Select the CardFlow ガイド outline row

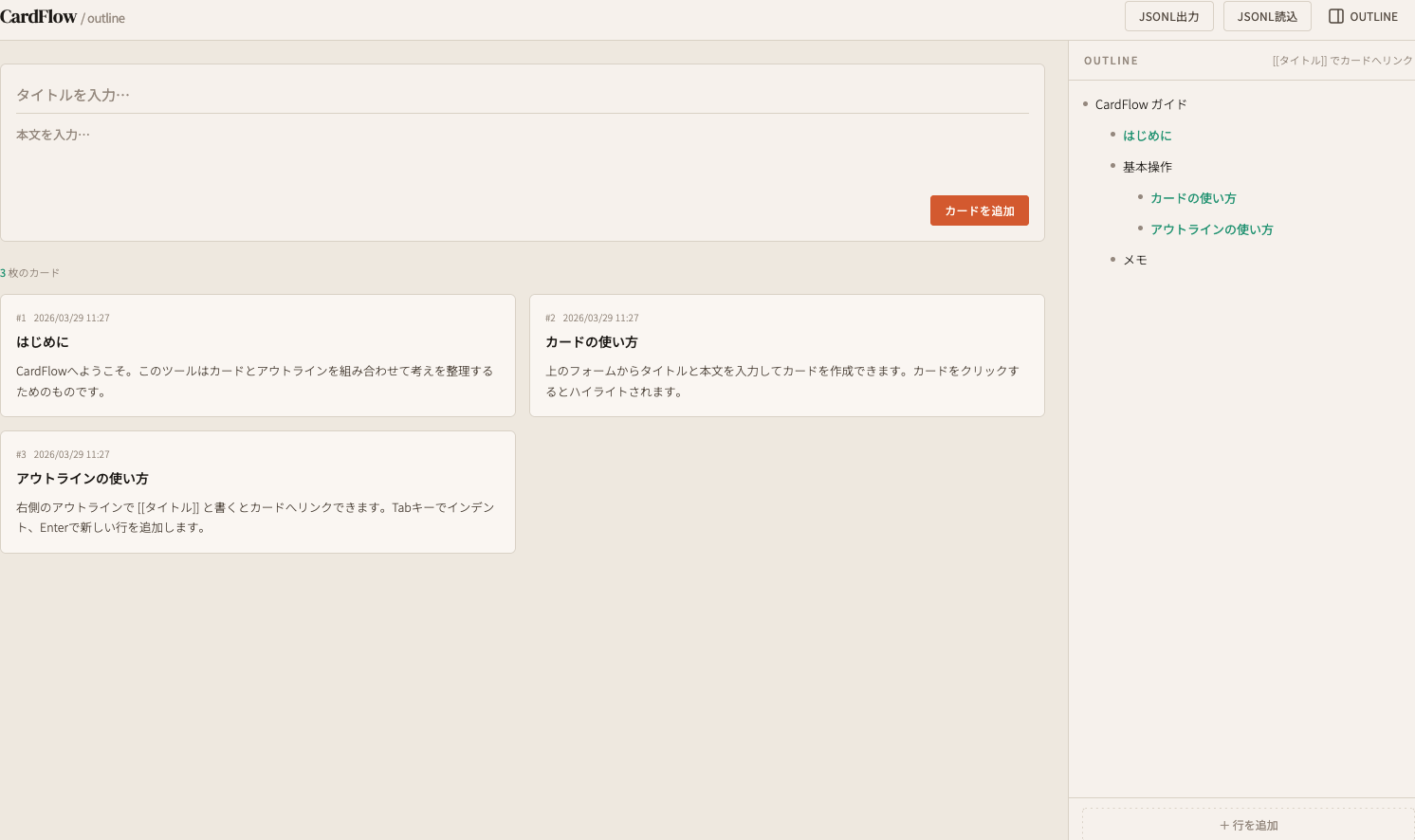point(1141,103)
